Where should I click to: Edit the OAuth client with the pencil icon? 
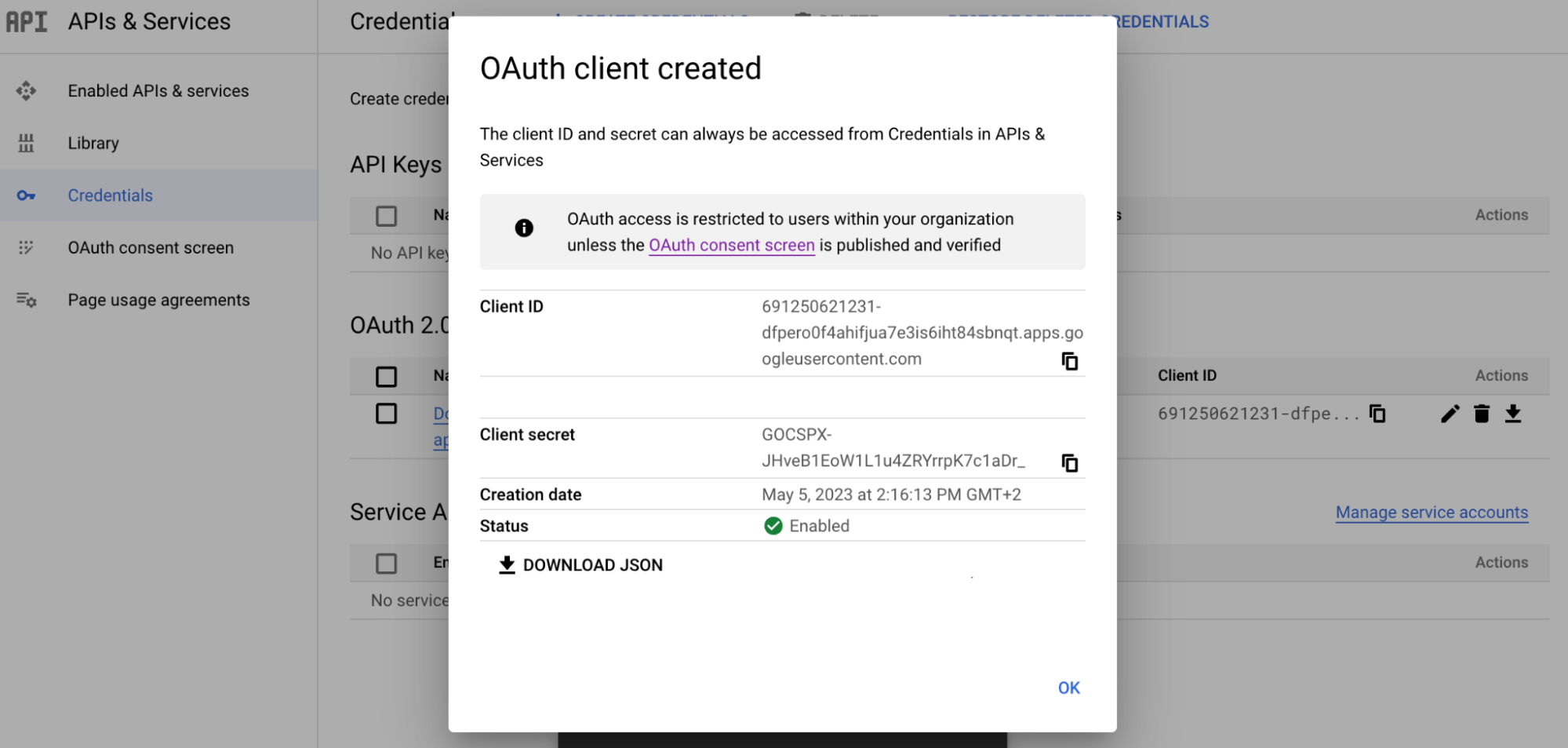pyautogui.click(x=1450, y=414)
